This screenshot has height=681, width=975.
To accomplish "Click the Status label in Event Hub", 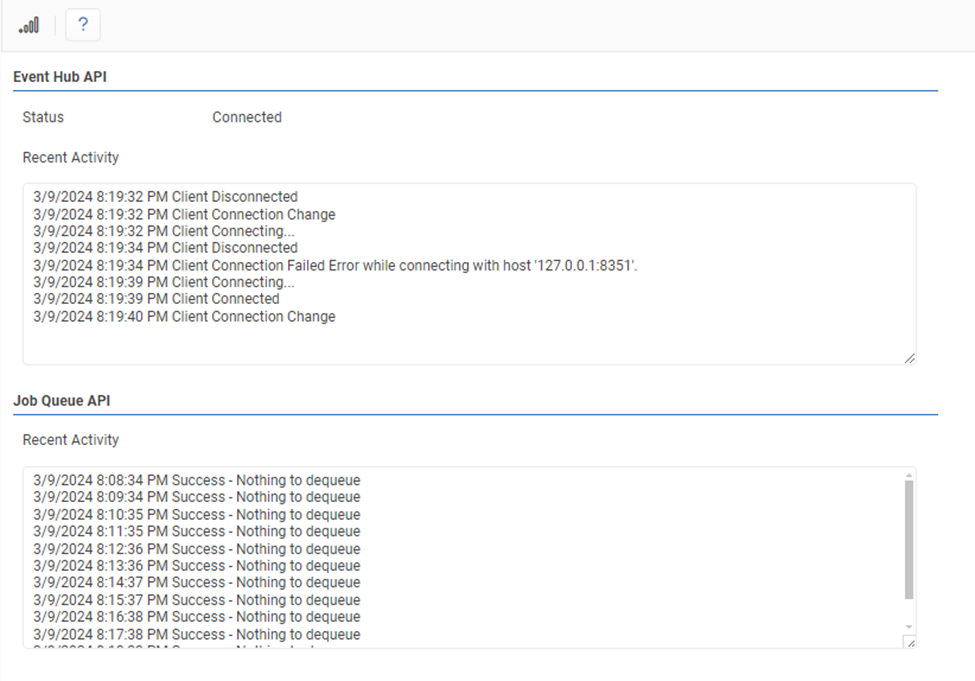I will (x=43, y=117).
